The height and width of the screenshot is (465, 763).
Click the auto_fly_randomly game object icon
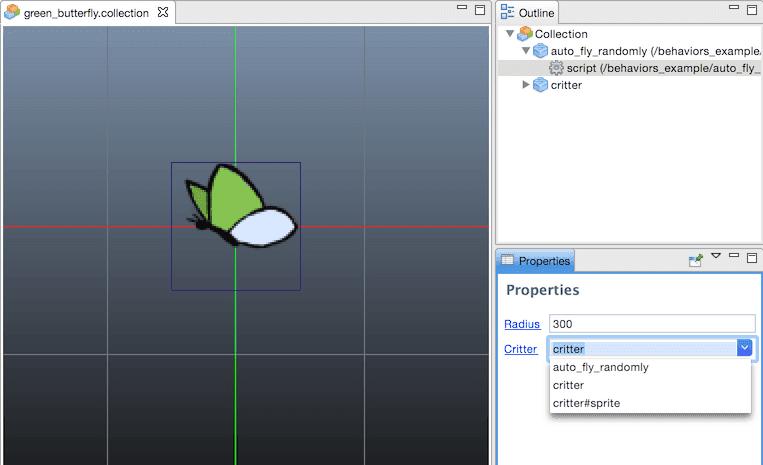click(540, 51)
